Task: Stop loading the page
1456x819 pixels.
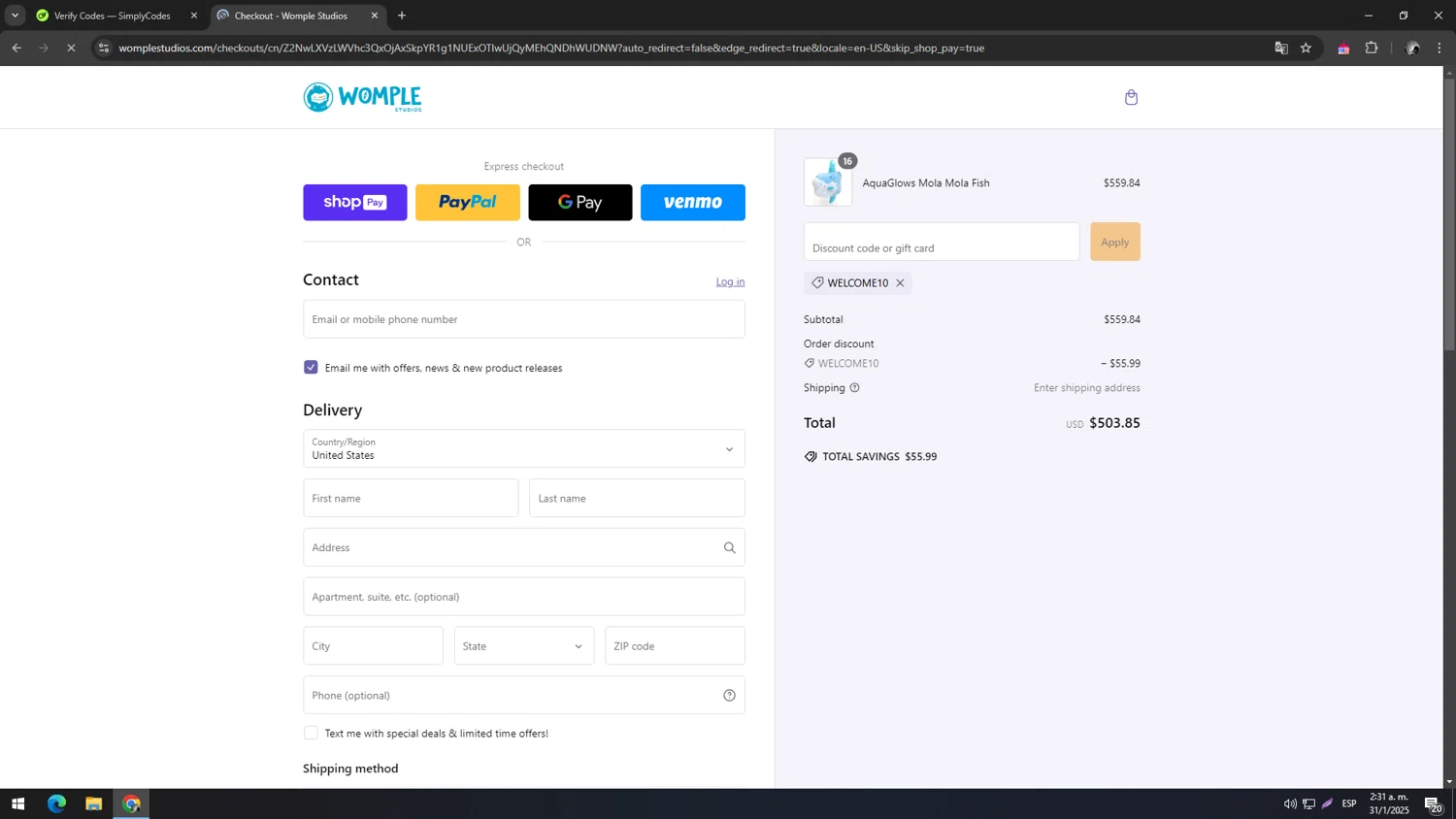Action: pyautogui.click(x=71, y=48)
